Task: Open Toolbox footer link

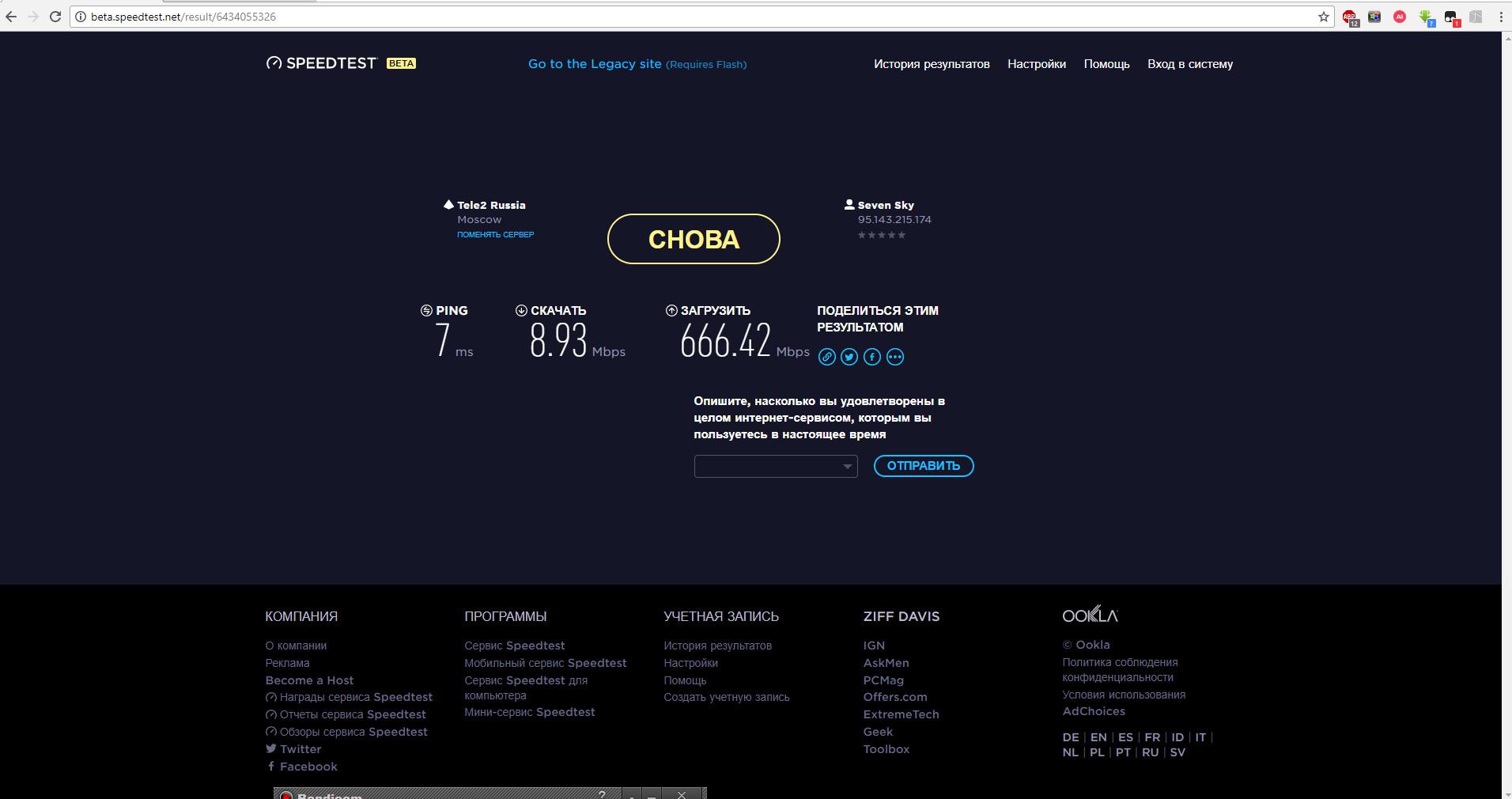Action: pyautogui.click(x=886, y=749)
